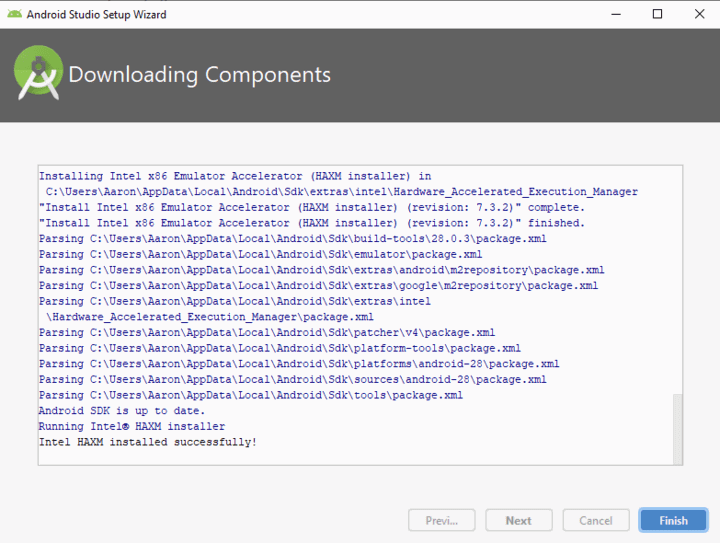Click the "Downloading Components" heading
This screenshot has height=543, width=720.
pos(199,75)
